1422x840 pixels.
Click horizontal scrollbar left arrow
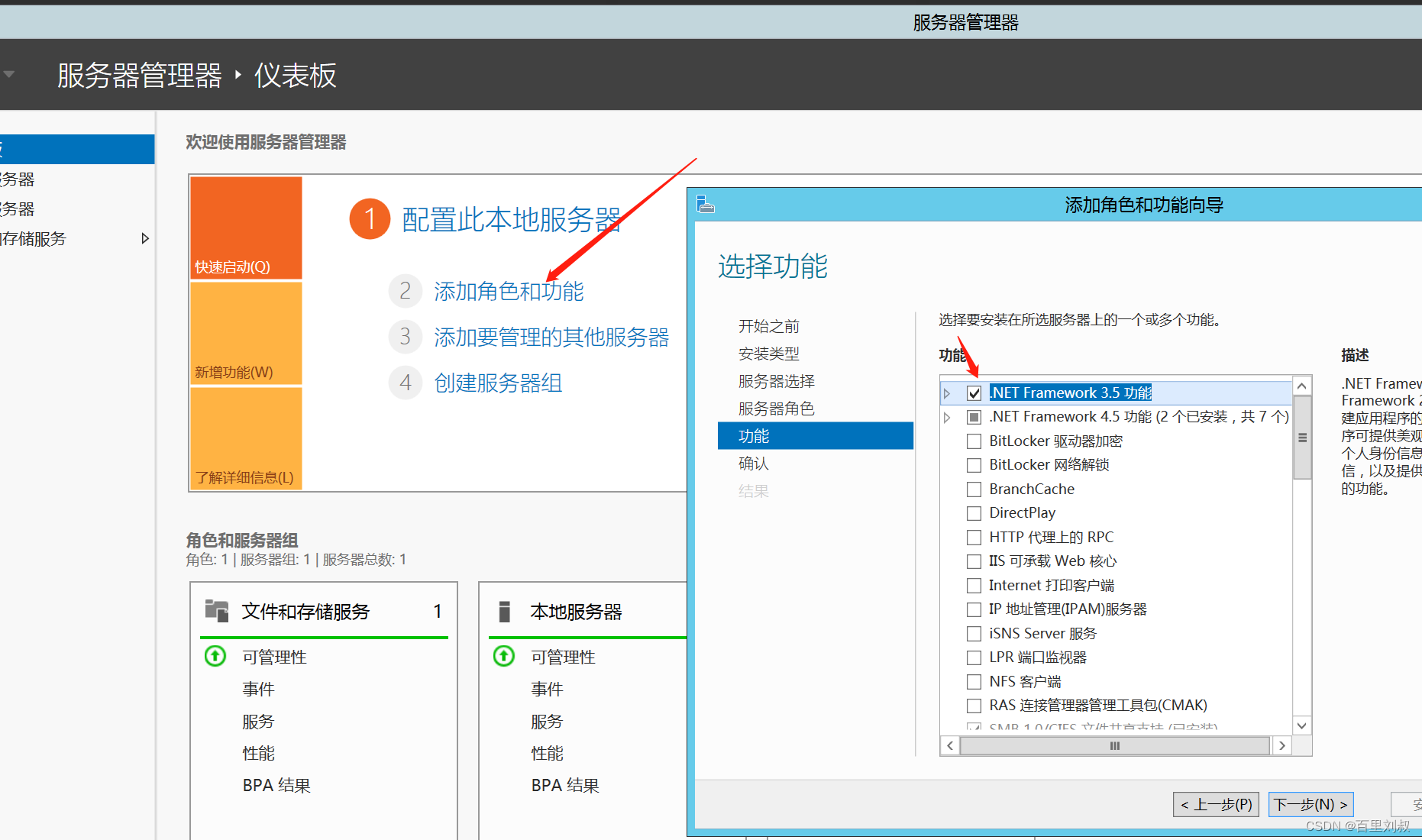coord(950,745)
